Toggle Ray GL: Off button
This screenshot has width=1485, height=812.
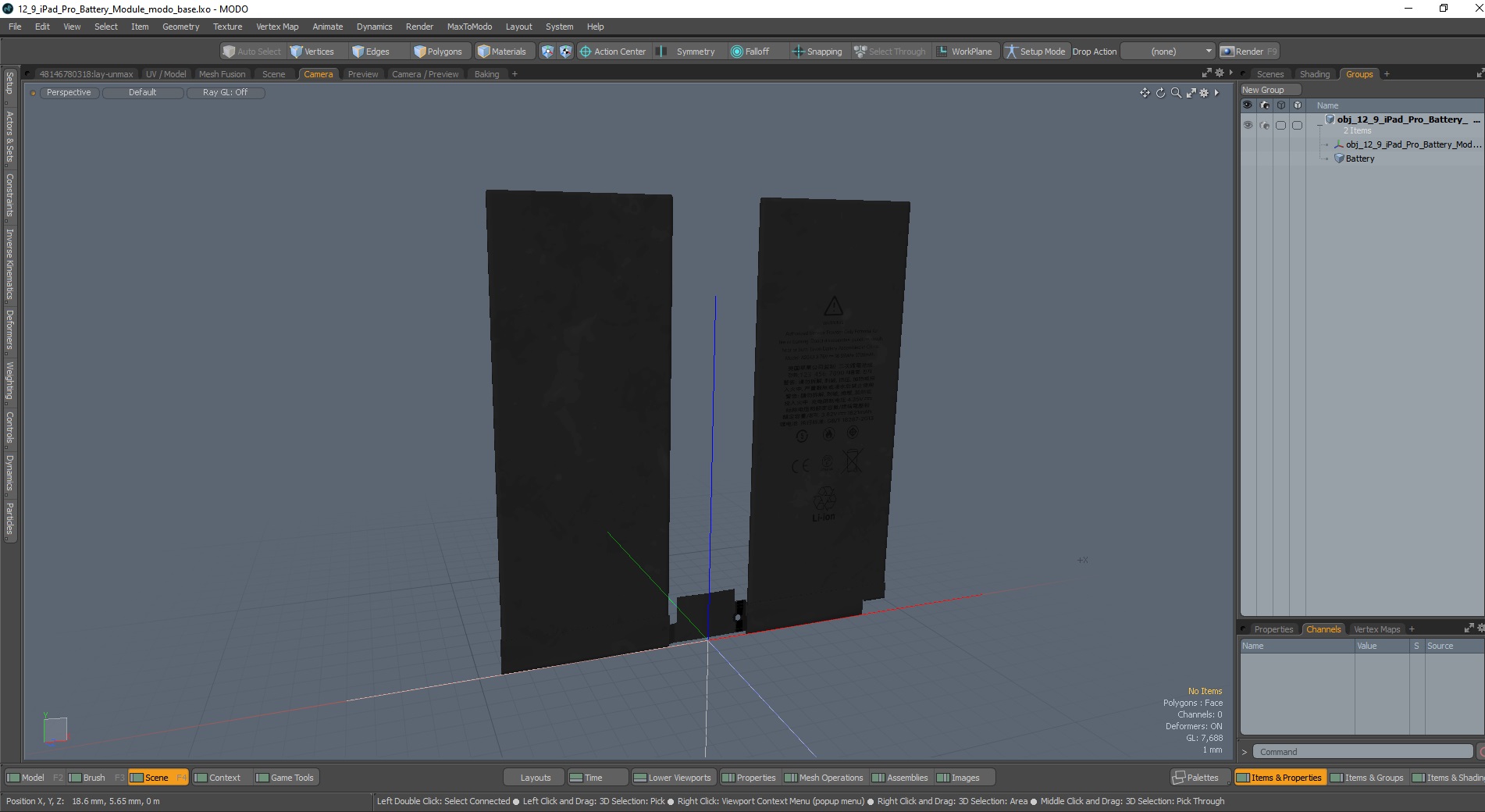(225, 92)
